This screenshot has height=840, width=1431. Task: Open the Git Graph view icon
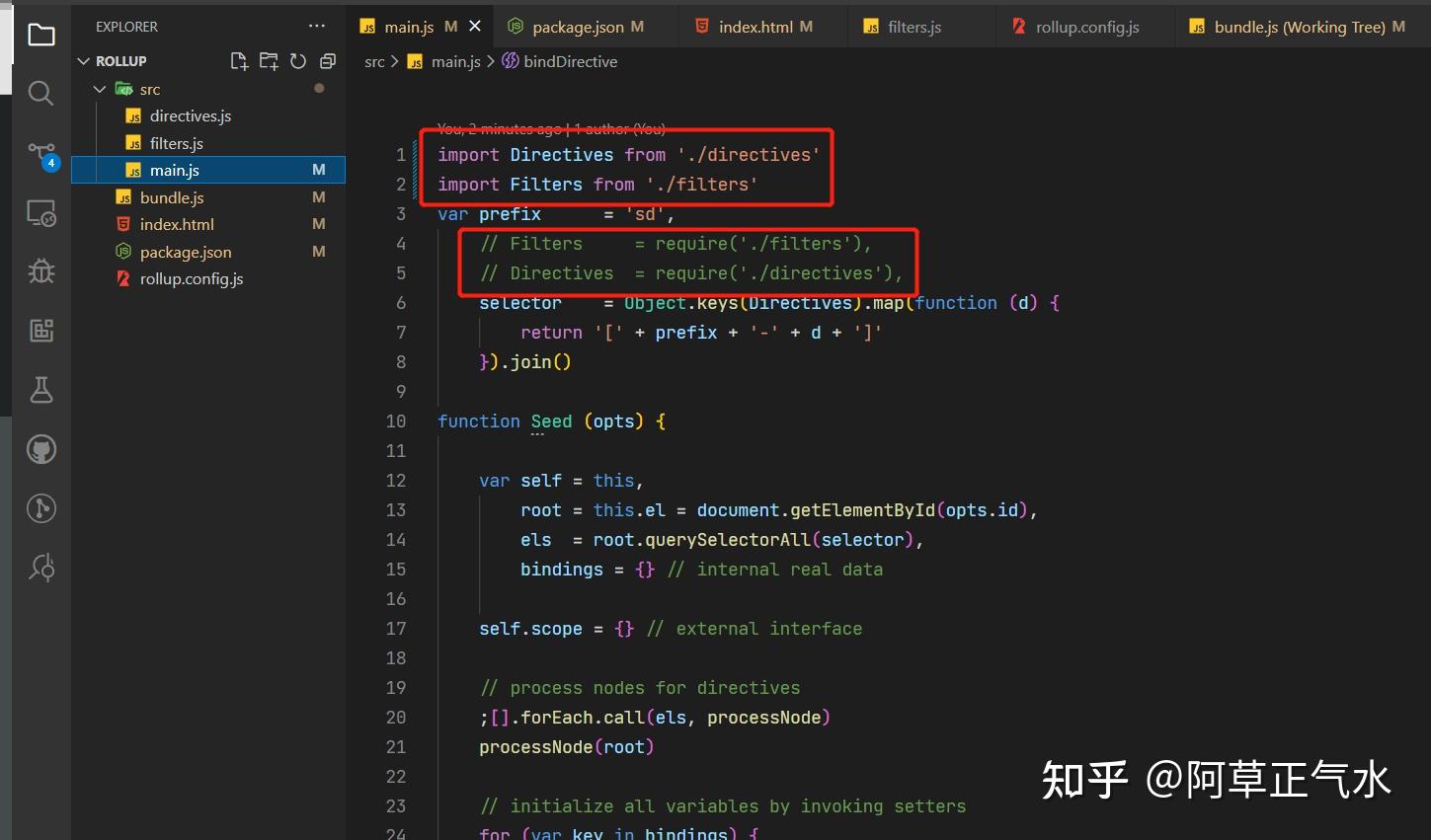41,508
